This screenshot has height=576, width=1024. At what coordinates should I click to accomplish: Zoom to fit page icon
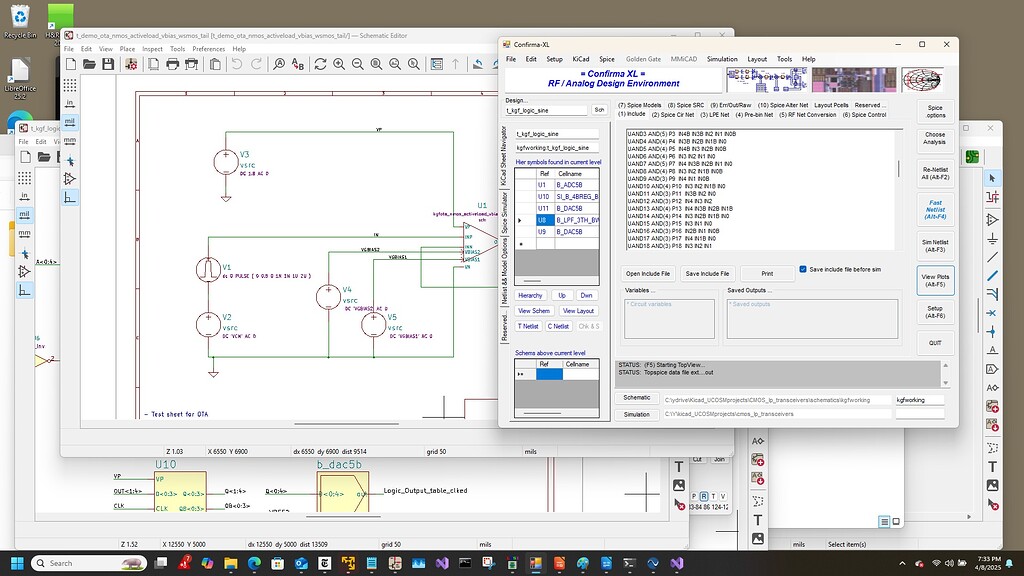click(377, 64)
